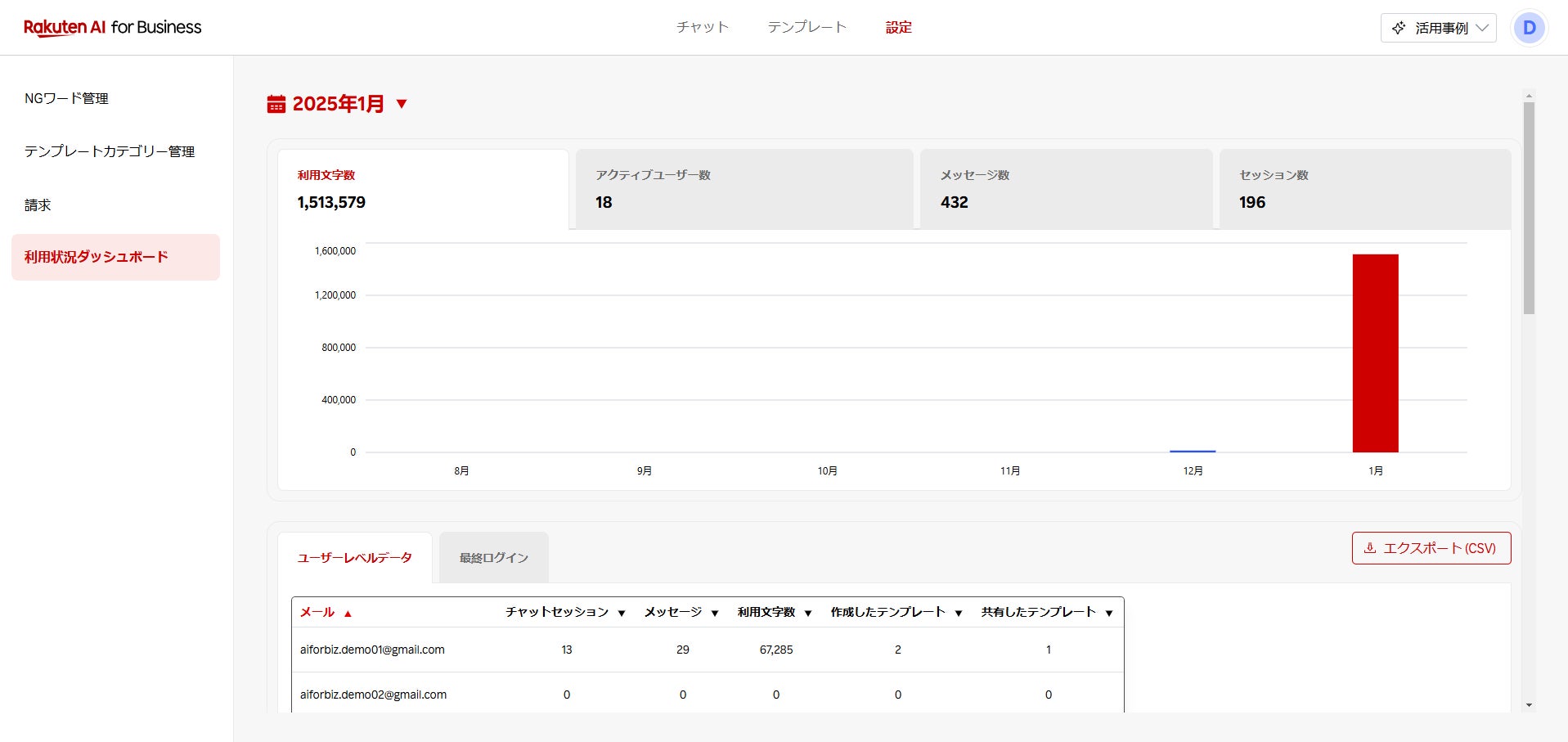Image resolution: width=1568 pixels, height=742 pixels.
Task: Open the 設定 top navigation tab
Action: [x=898, y=27]
